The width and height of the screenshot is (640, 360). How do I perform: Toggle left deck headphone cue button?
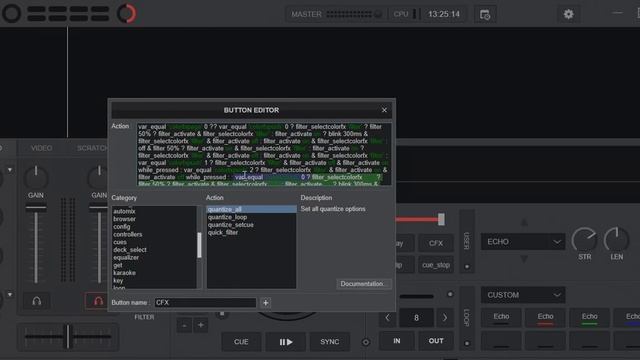coord(37,301)
